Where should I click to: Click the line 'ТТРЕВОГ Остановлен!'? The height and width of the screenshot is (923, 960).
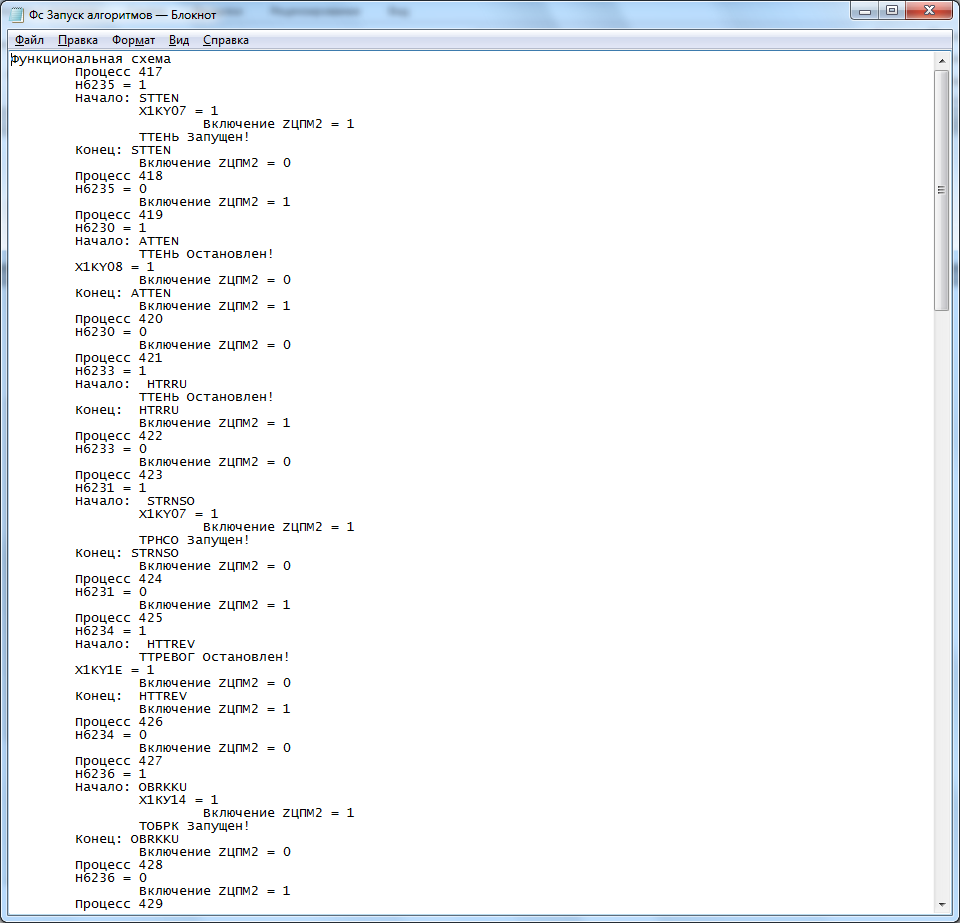214,657
